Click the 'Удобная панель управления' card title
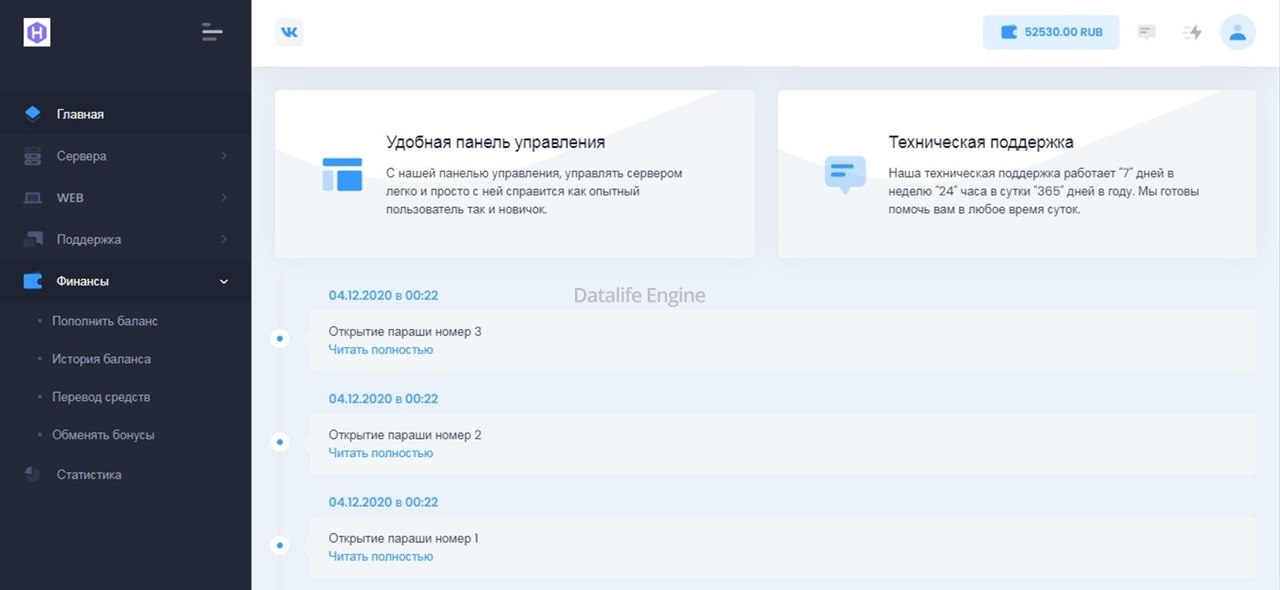 495,142
